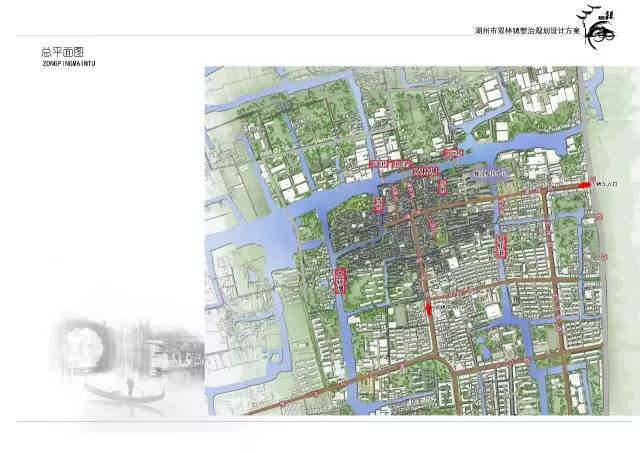This screenshot has height=453, width=640.
Task: Click the entrance text label beside the east arrow
Action: click(x=607, y=184)
